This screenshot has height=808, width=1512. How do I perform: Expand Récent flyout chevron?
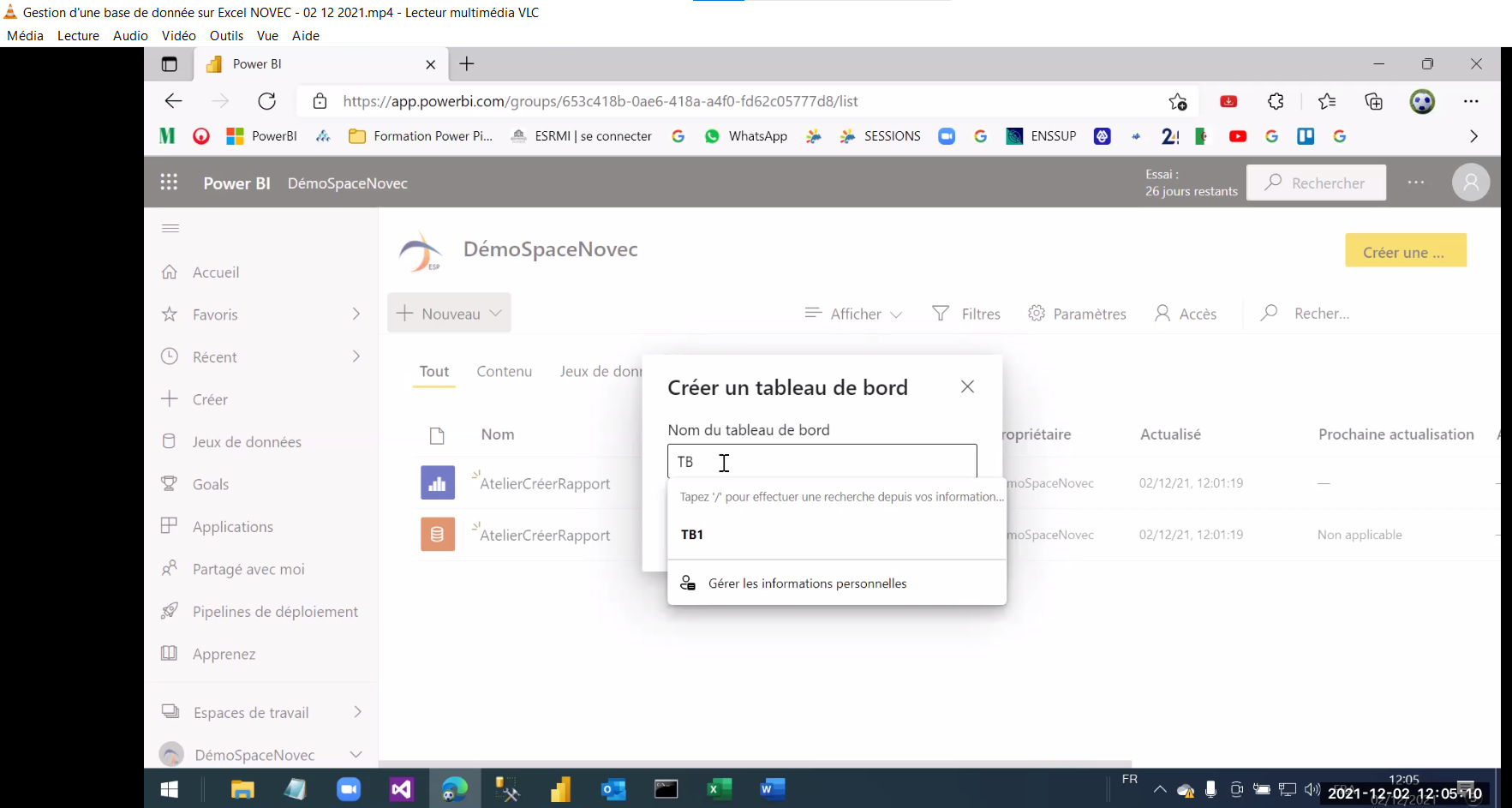(x=356, y=356)
